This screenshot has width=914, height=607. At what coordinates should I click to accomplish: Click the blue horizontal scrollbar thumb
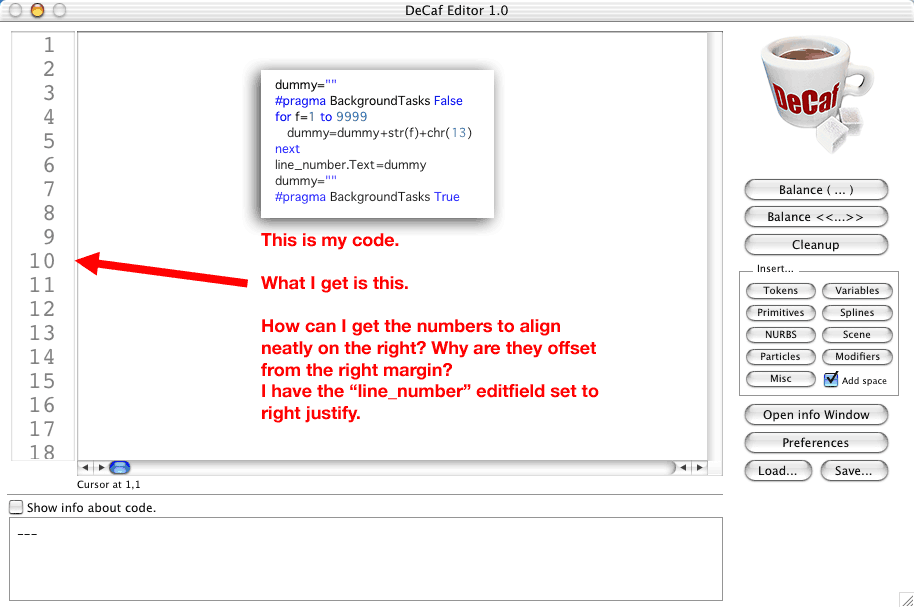coord(119,467)
